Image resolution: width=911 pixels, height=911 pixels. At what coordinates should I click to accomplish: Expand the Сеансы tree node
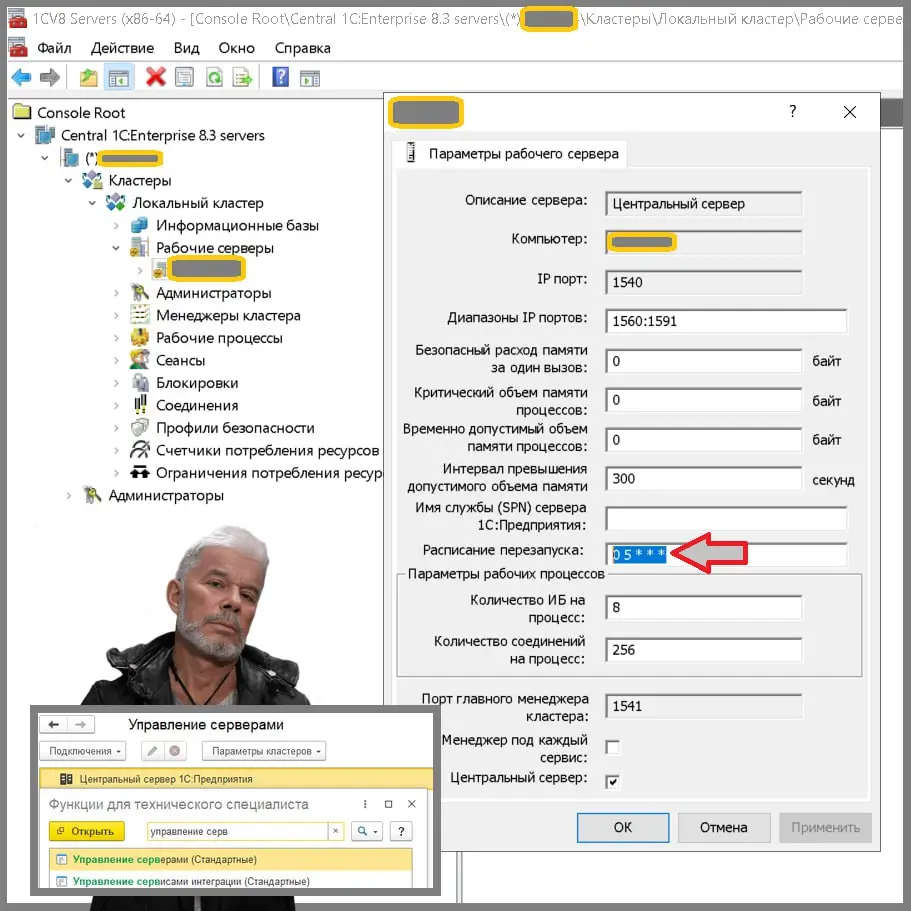point(116,360)
